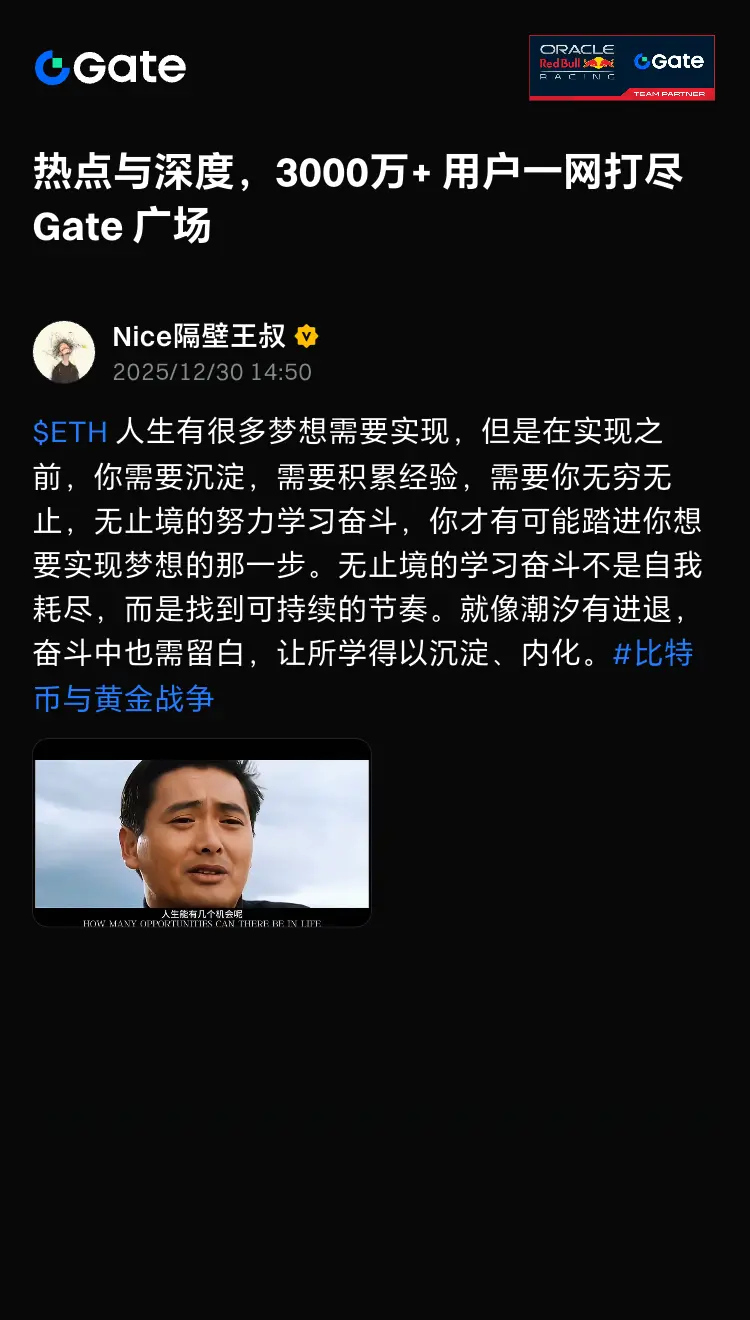This screenshot has height=1320, width=750.
Task: Open the $ETH ticker link
Action: [x=70, y=432]
